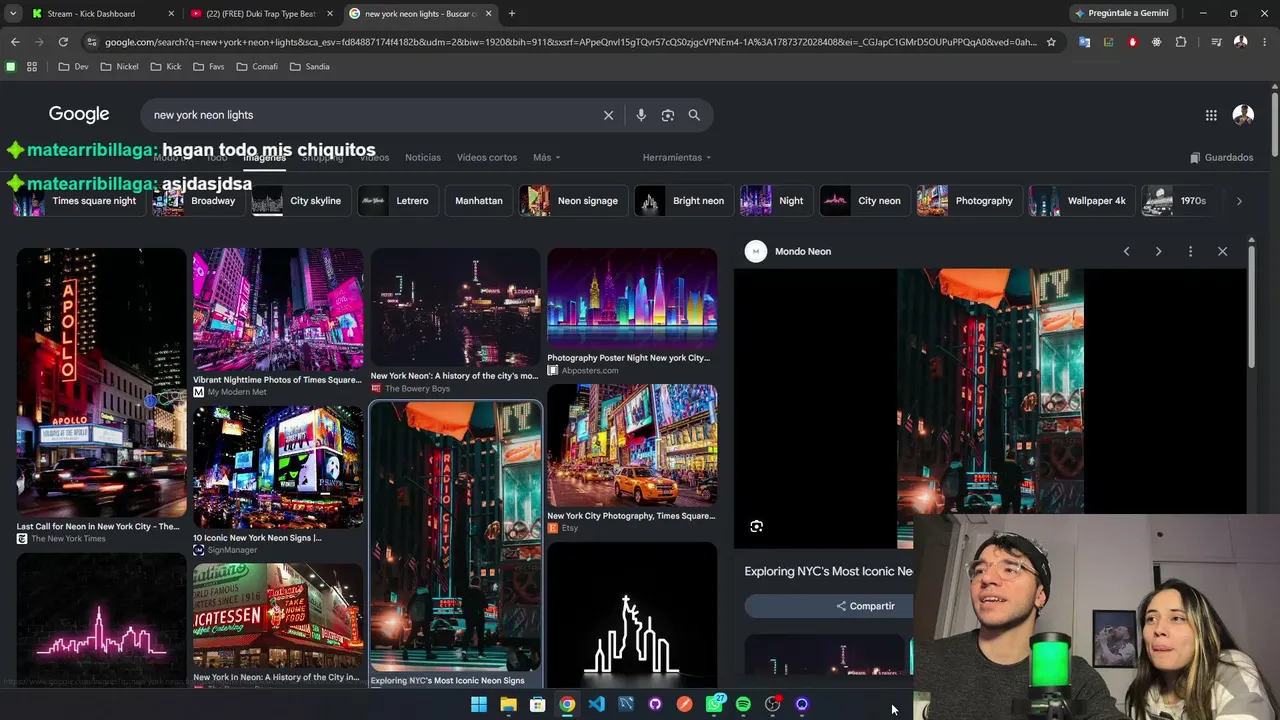Open a new browser tab
This screenshot has width=1280, height=720.
click(512, 14)
